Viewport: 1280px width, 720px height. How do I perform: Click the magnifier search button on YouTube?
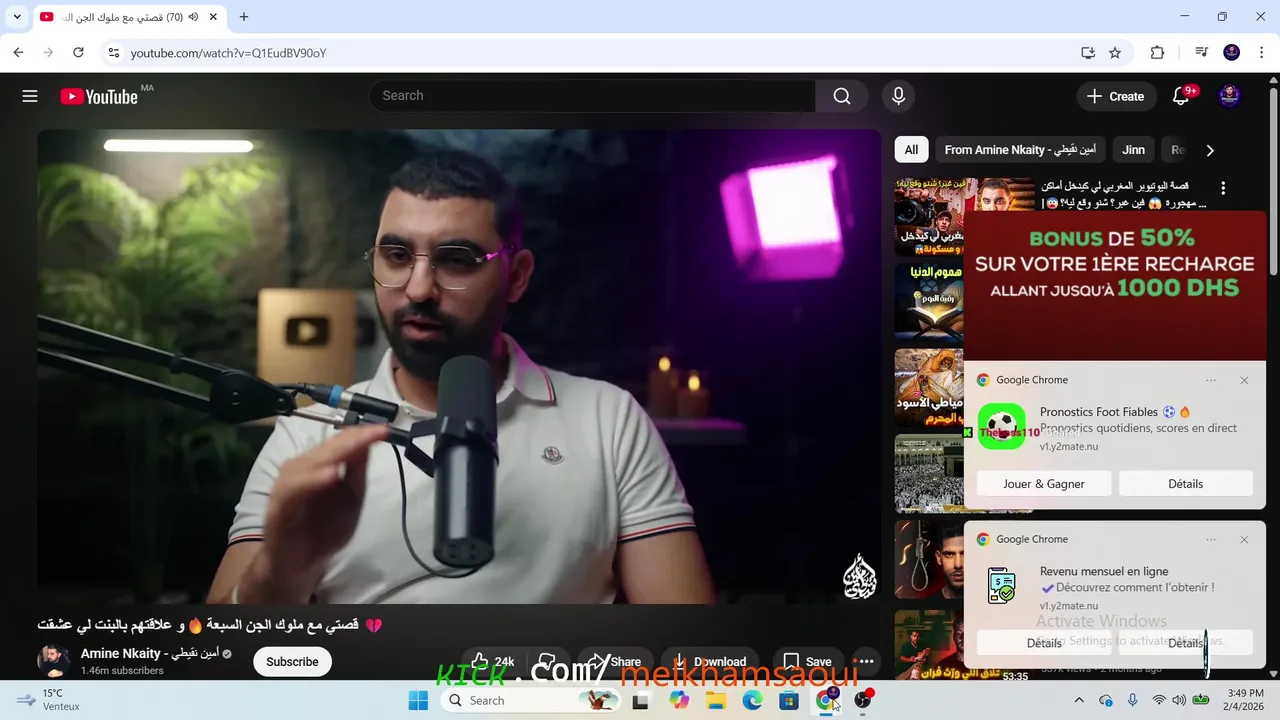[842, 96]
